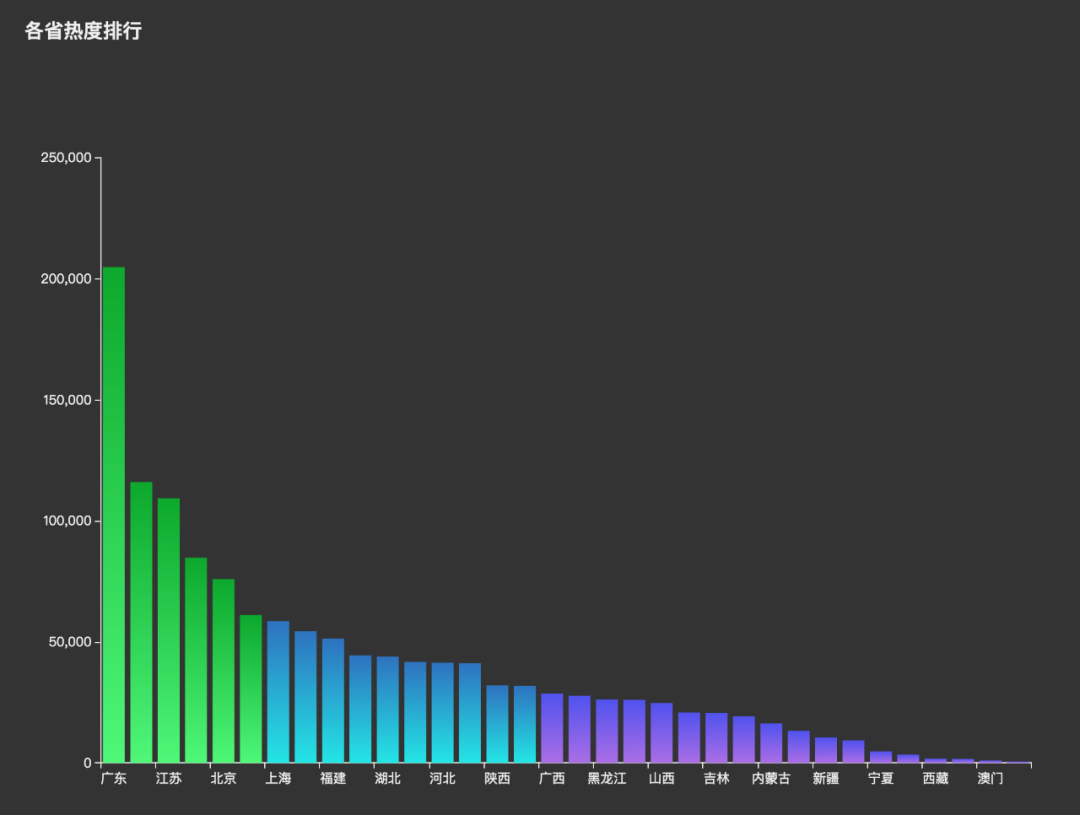Click the 山西 axis label

pos(661,778)
